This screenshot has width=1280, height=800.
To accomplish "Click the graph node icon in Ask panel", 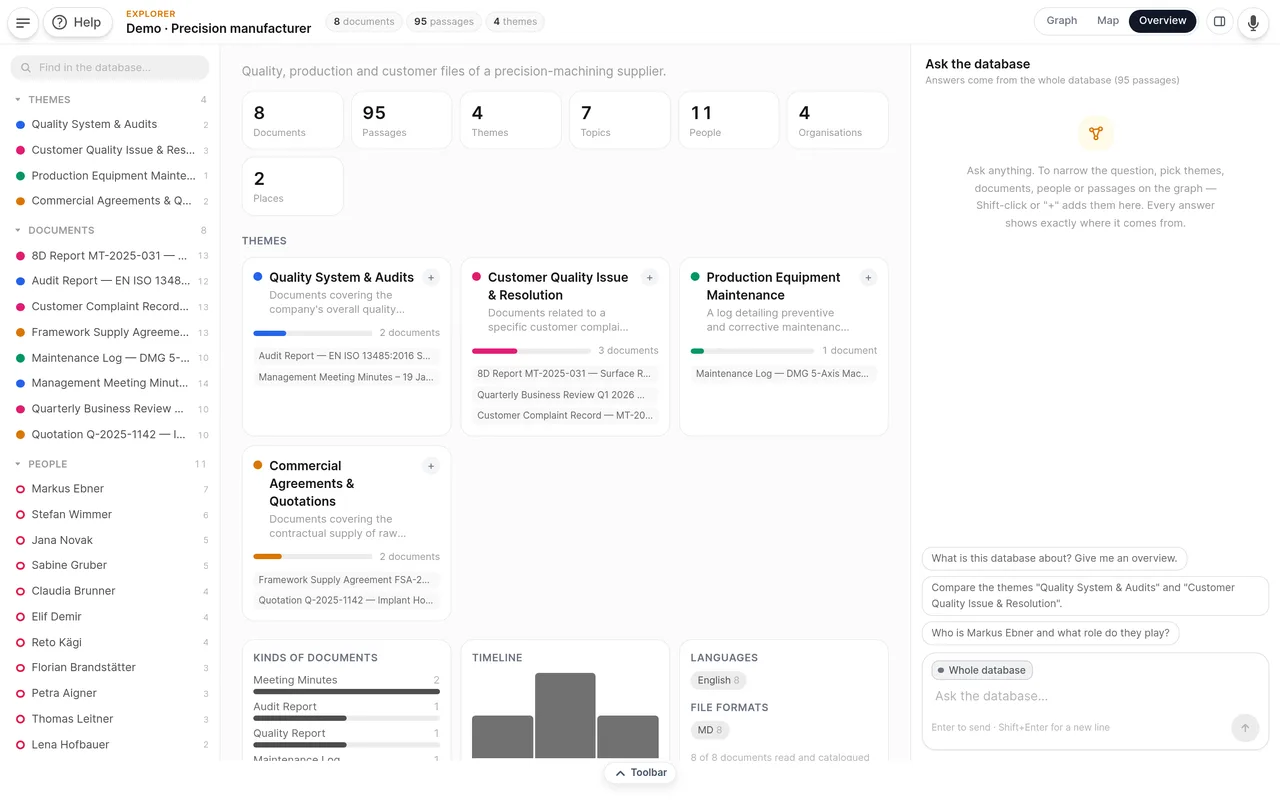I will point(1095,133).
